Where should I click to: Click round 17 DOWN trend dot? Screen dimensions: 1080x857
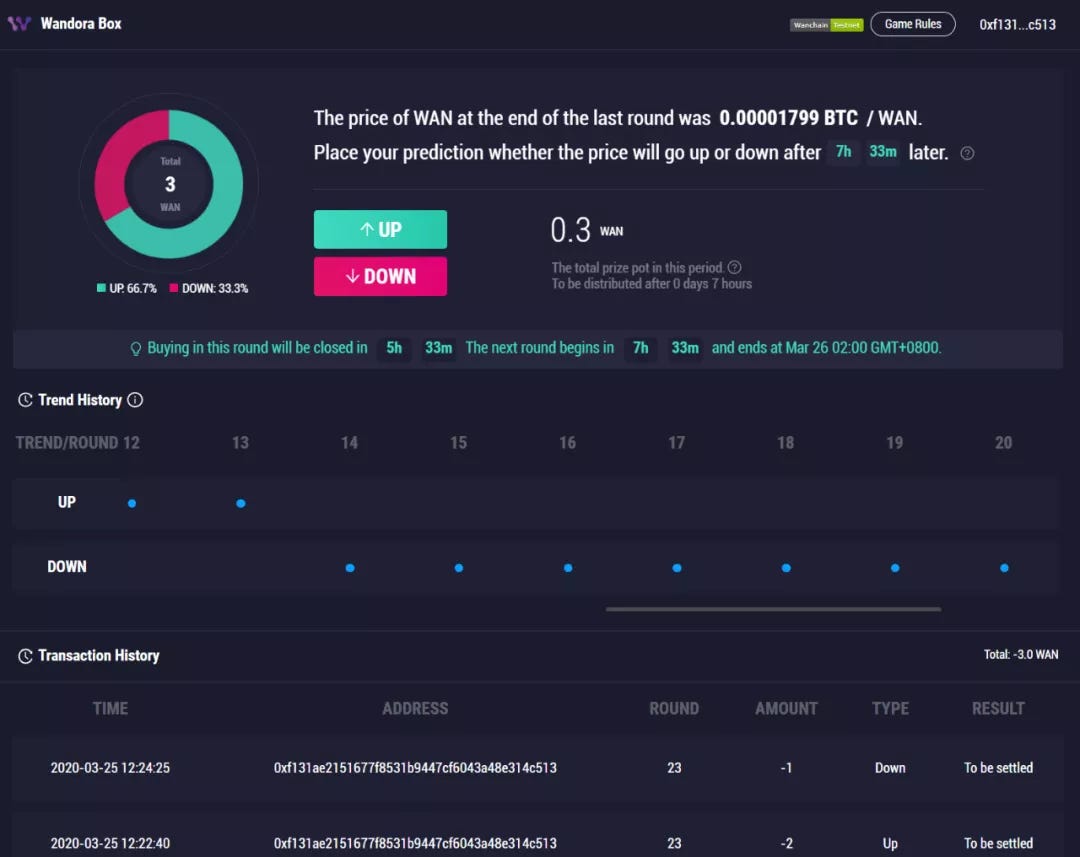(x=677, y=568)
